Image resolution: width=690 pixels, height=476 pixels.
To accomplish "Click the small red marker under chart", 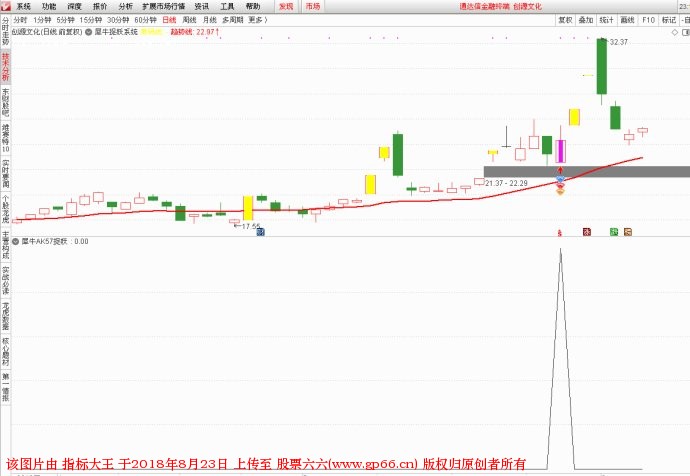I will point(560,232).
